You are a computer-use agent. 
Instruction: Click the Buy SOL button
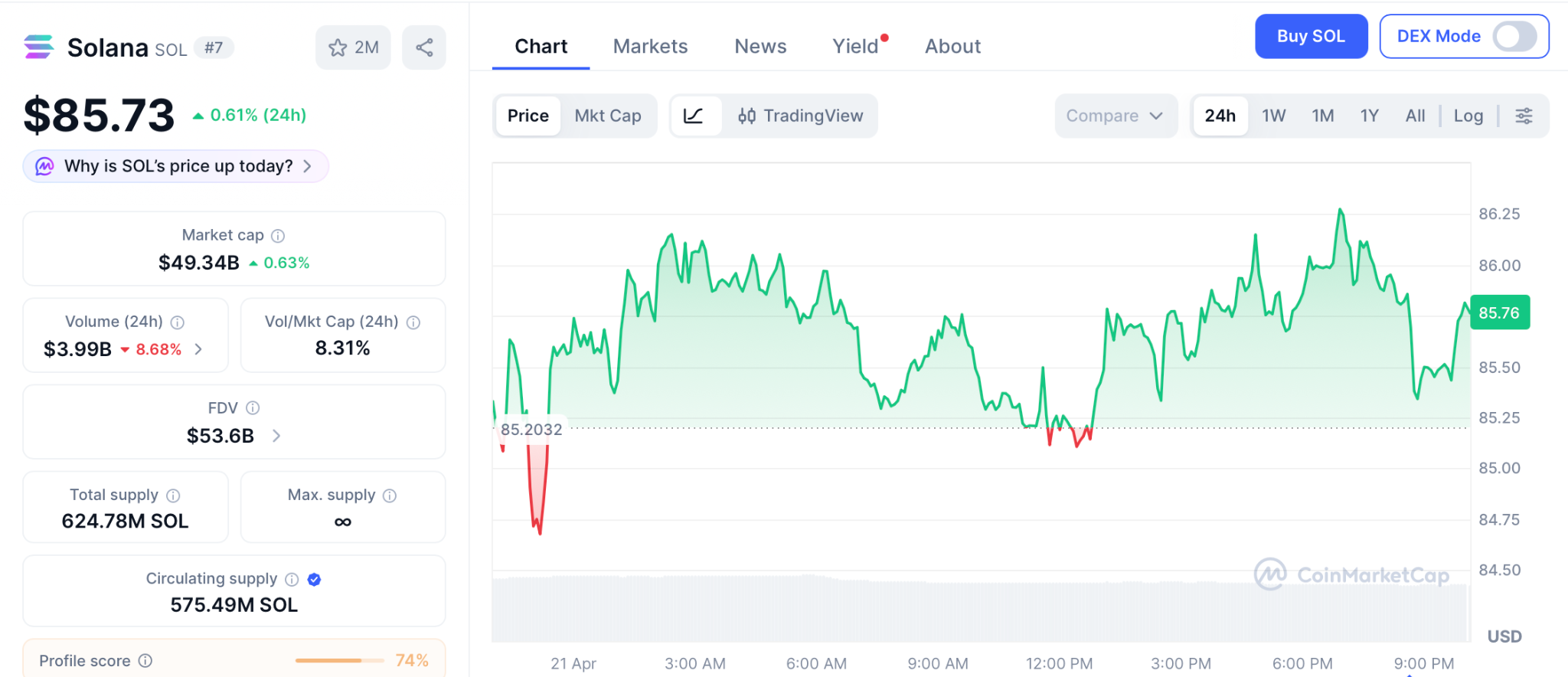coord(1311,36)
